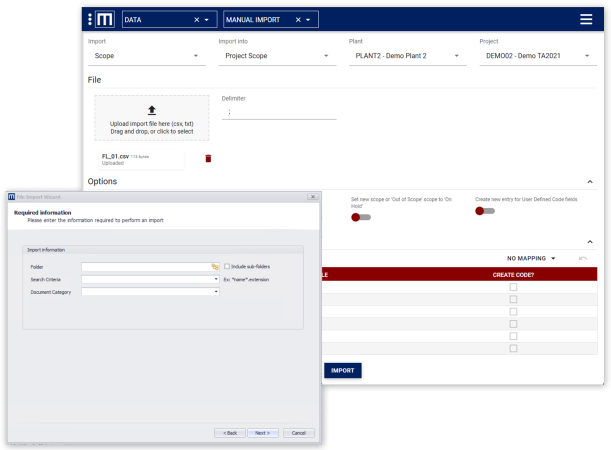Viewport: 611px width, 450px height.
Task: Click the Delimiter input field
Action: (x=278, y=112)
